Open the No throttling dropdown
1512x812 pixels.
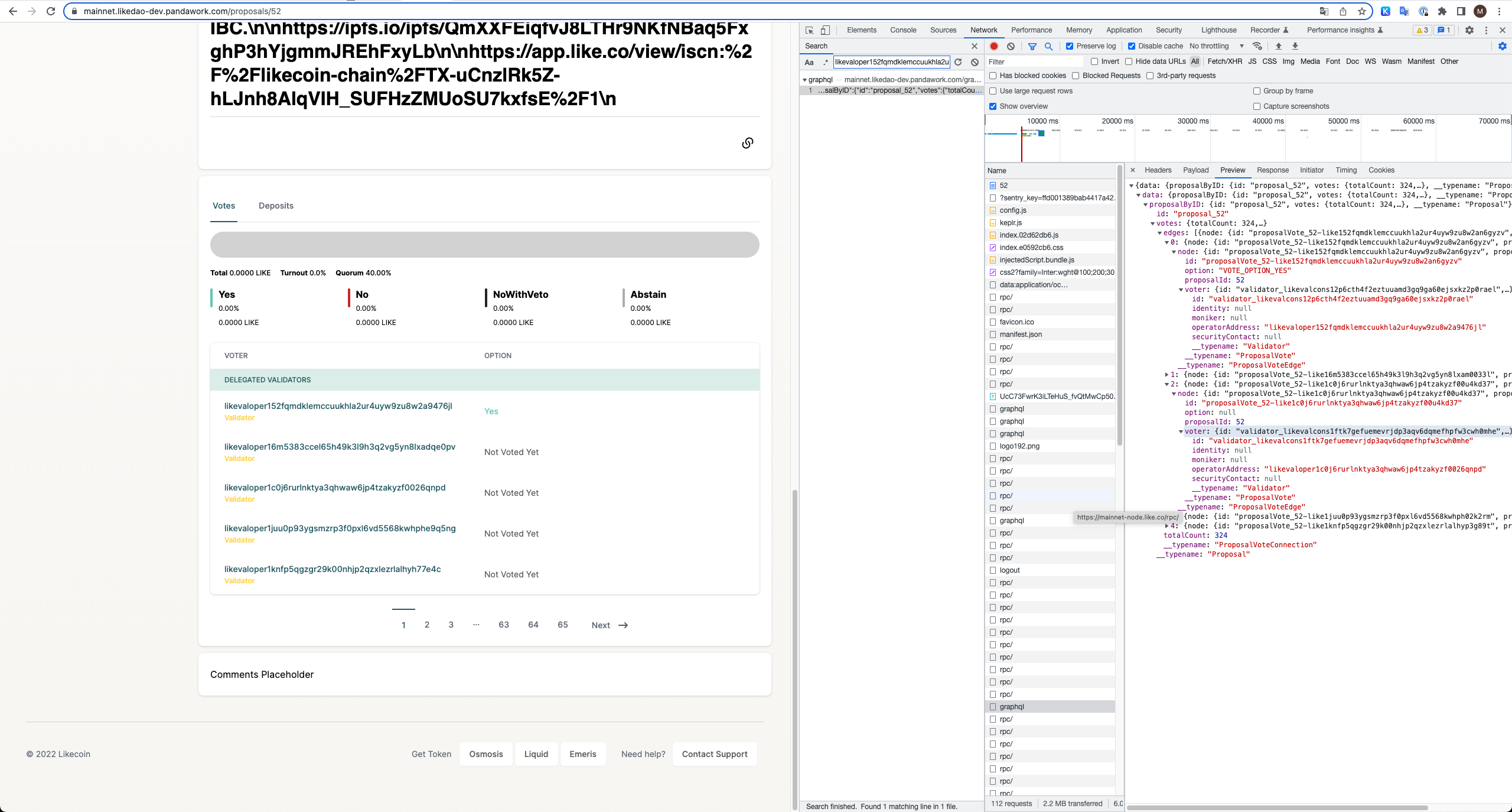1216,46
